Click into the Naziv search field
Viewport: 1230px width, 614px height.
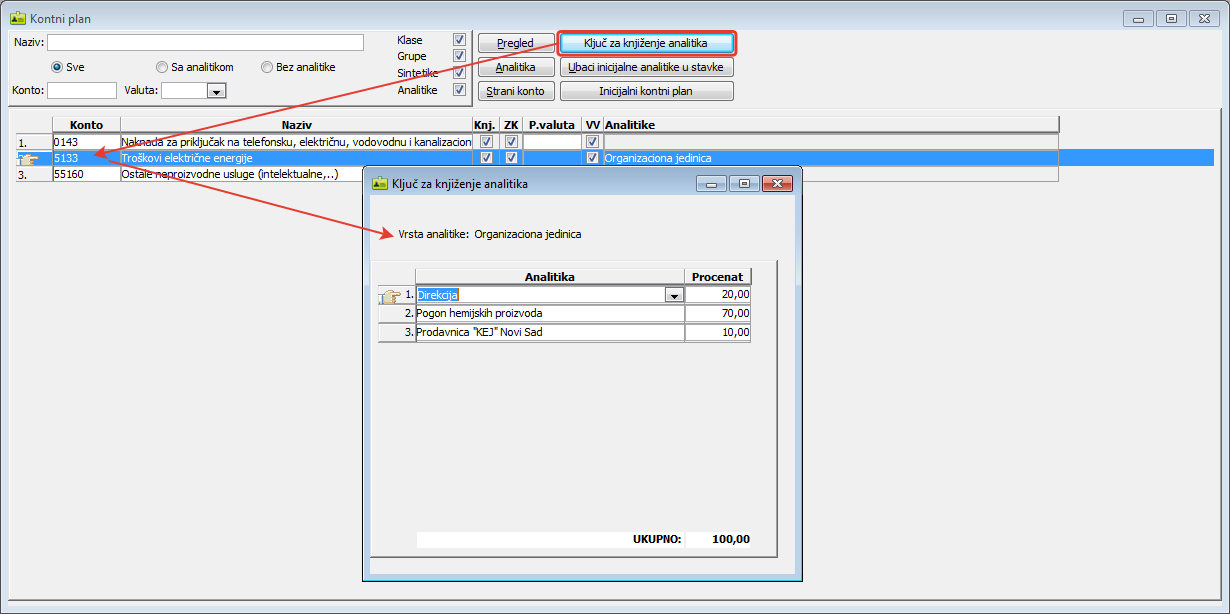pyautogui.click(x=205, y=42)
